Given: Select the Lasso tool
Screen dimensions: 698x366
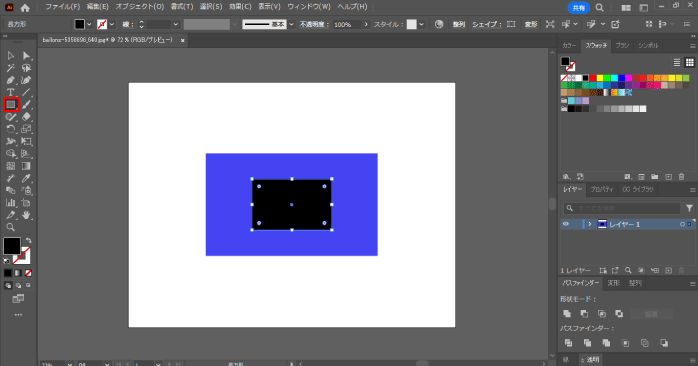Looking at the screenshot, I should coord(26,68).
